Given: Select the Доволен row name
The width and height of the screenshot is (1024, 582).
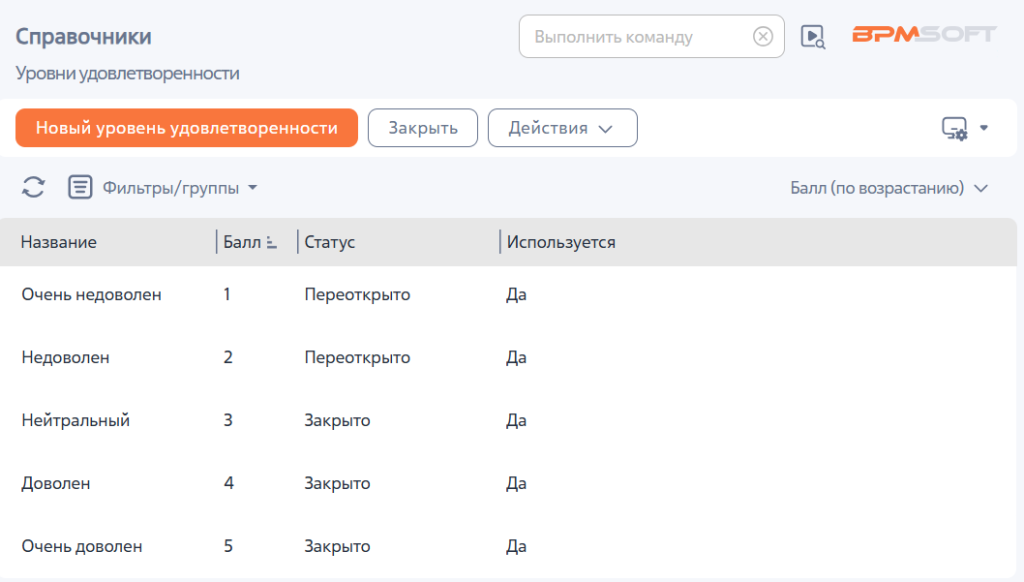Looking at the screenshot, I should [x=56, y=483].
